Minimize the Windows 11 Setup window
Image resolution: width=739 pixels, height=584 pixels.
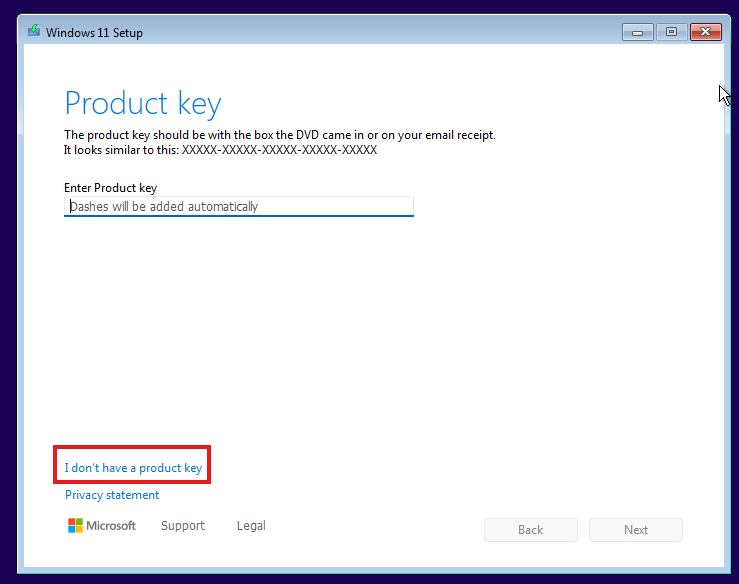pyautogui.click(x=637, y=32)
